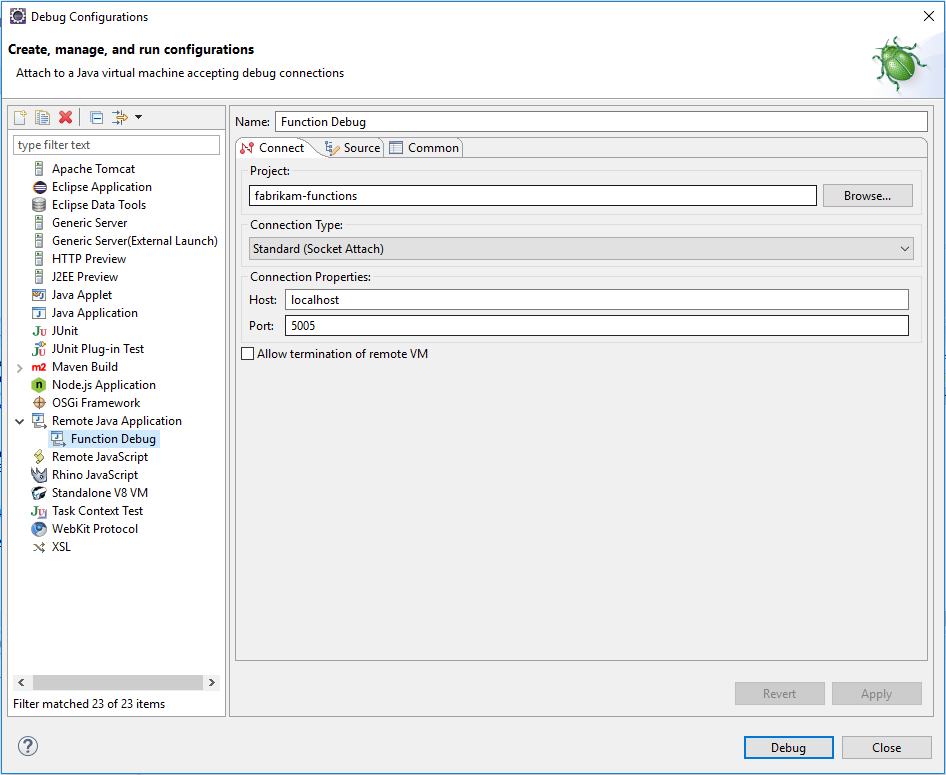The image size is (946, 775).
Task: Create a new launch configuration
Action: point(18,117)
